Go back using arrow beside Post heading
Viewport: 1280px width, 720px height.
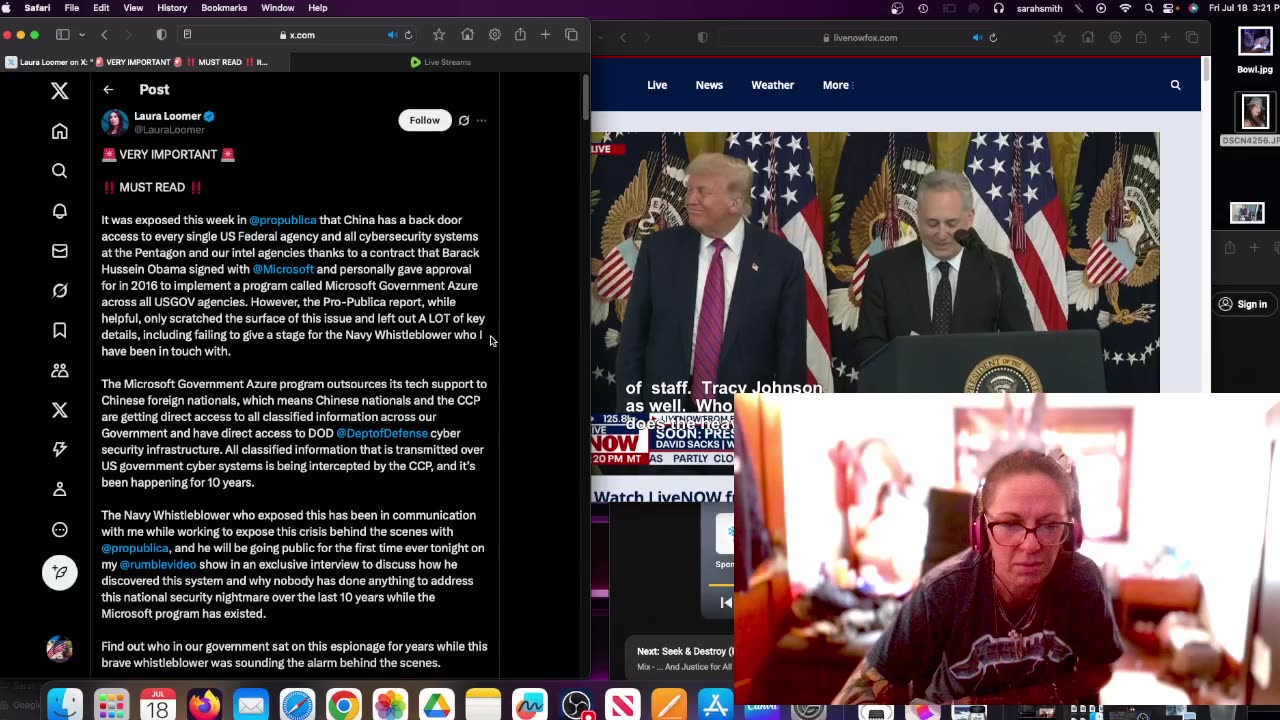pos(108,90)
